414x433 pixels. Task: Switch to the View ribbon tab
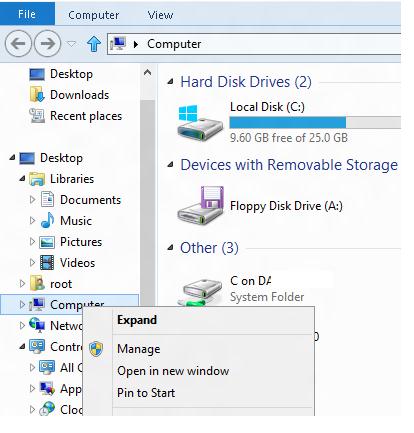point(160,15)
